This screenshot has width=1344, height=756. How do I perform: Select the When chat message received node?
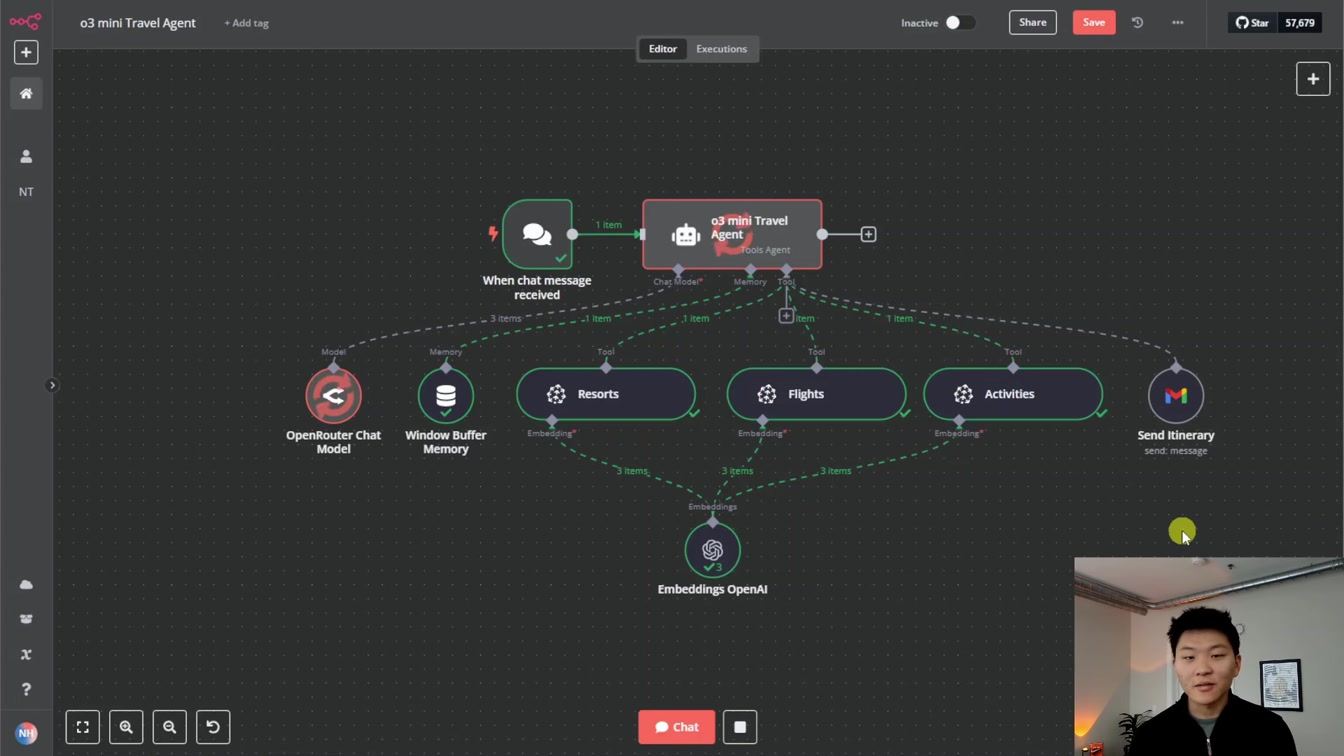(x=537, y=234)
